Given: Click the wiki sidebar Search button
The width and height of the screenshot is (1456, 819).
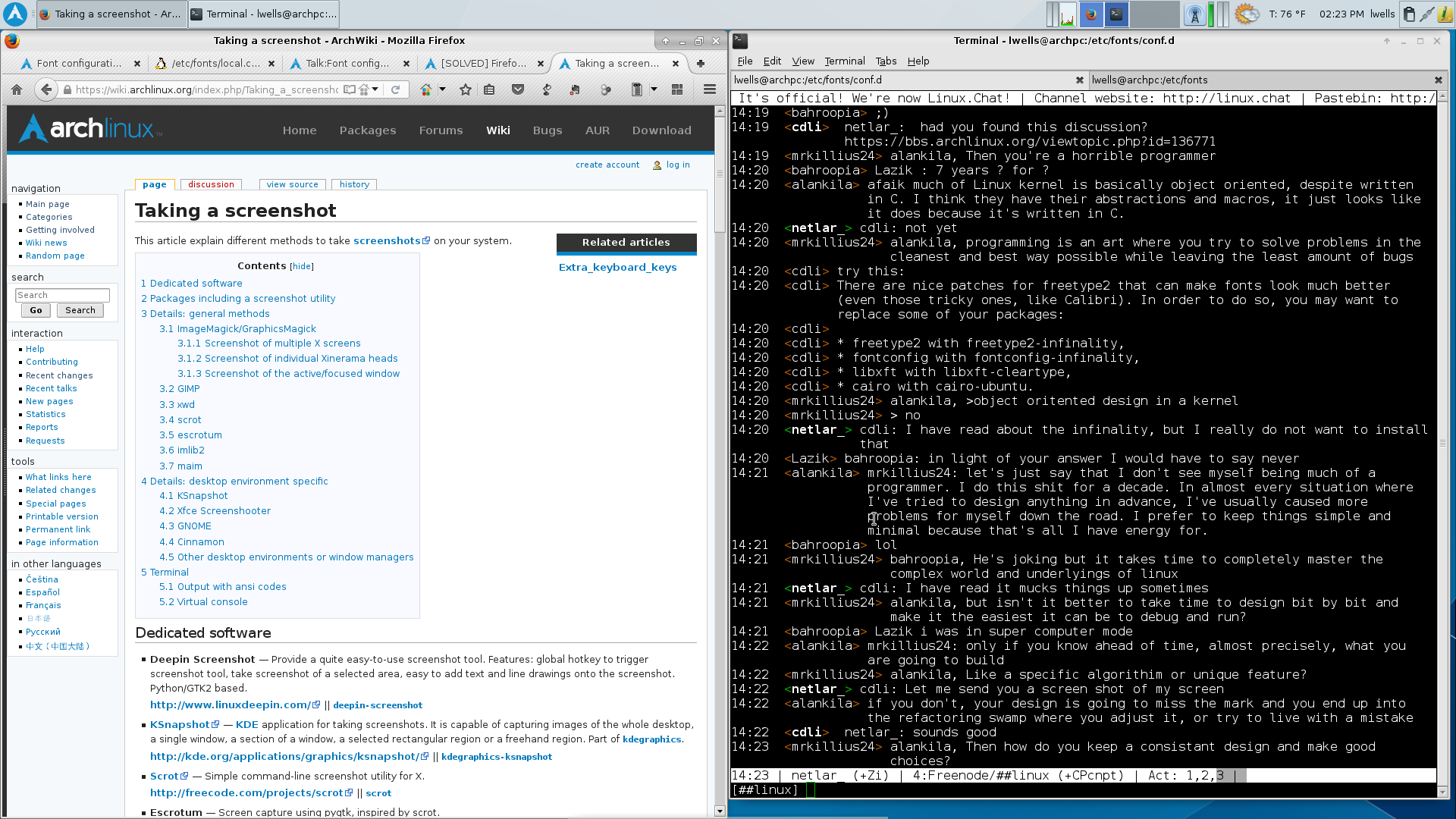Looking at the screenshot, I should [80, 310].
